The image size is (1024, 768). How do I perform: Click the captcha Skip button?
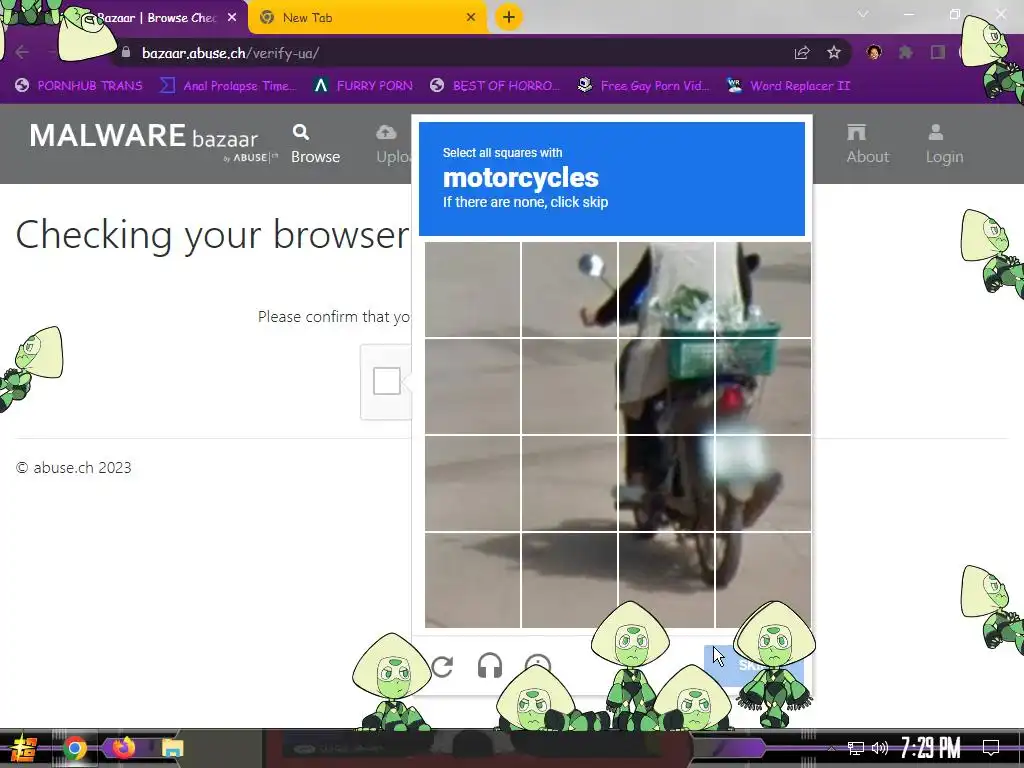pyautogui.click(x=754, y=665)
